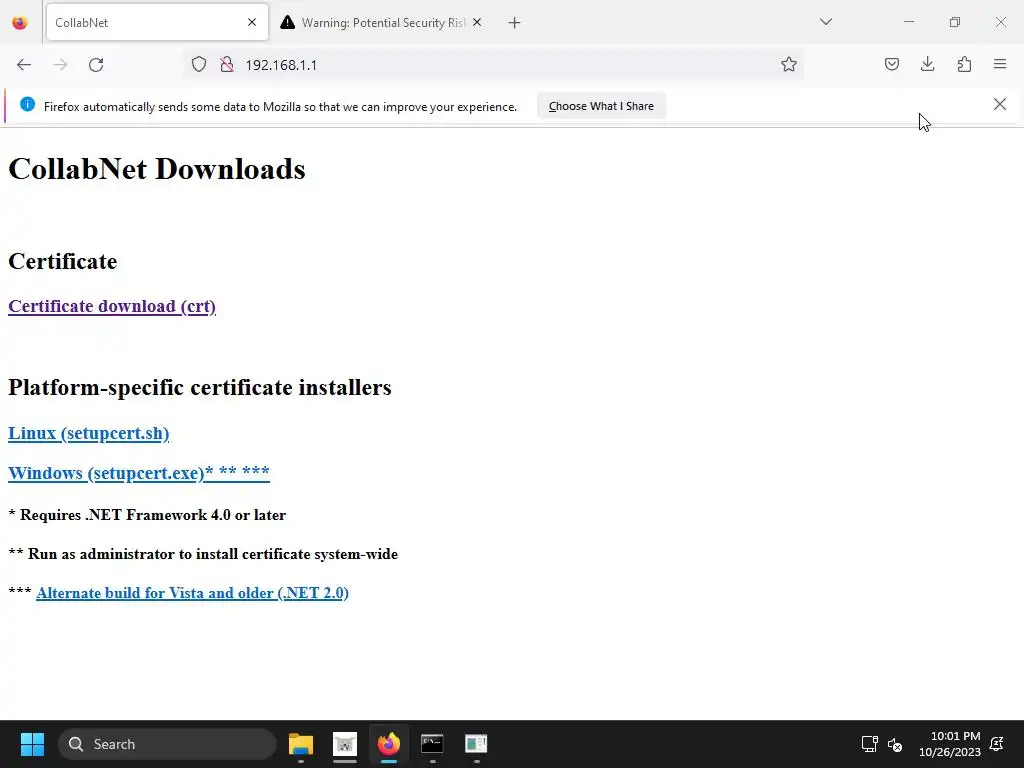Minimize the Firefox window
The image size is (1024, 768).
[908, 22]
